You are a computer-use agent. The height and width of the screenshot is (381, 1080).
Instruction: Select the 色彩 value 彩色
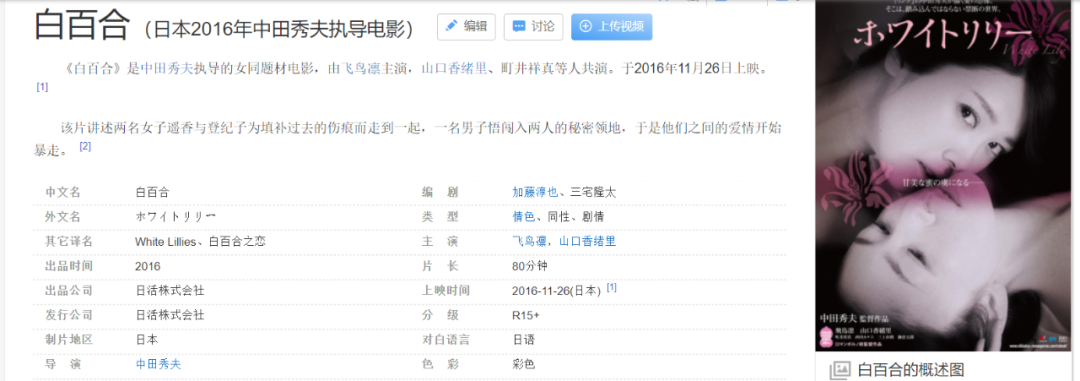pos(523,364)
